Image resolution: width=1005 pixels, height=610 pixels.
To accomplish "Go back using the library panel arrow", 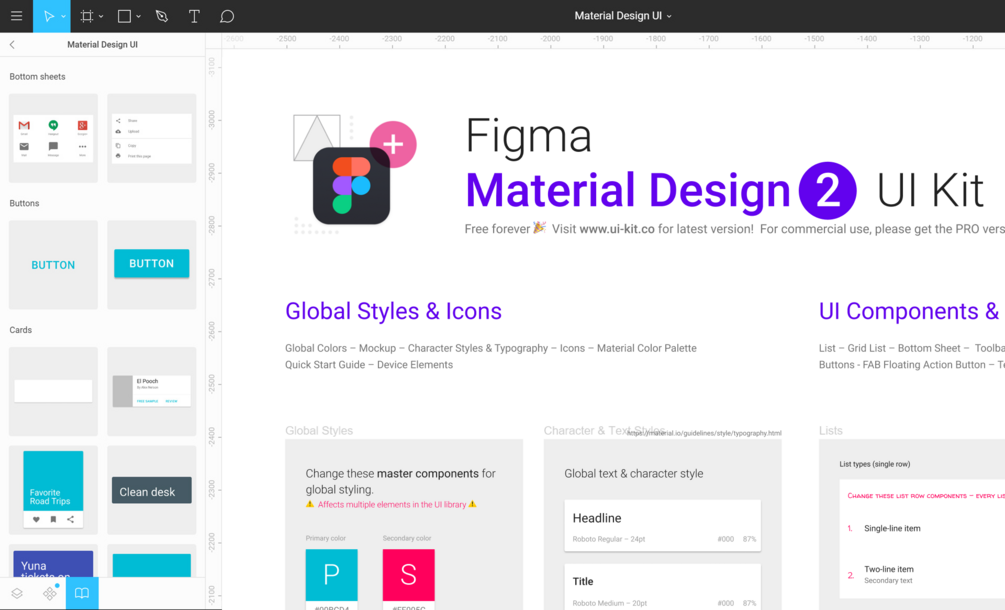I will pos(12,44).
